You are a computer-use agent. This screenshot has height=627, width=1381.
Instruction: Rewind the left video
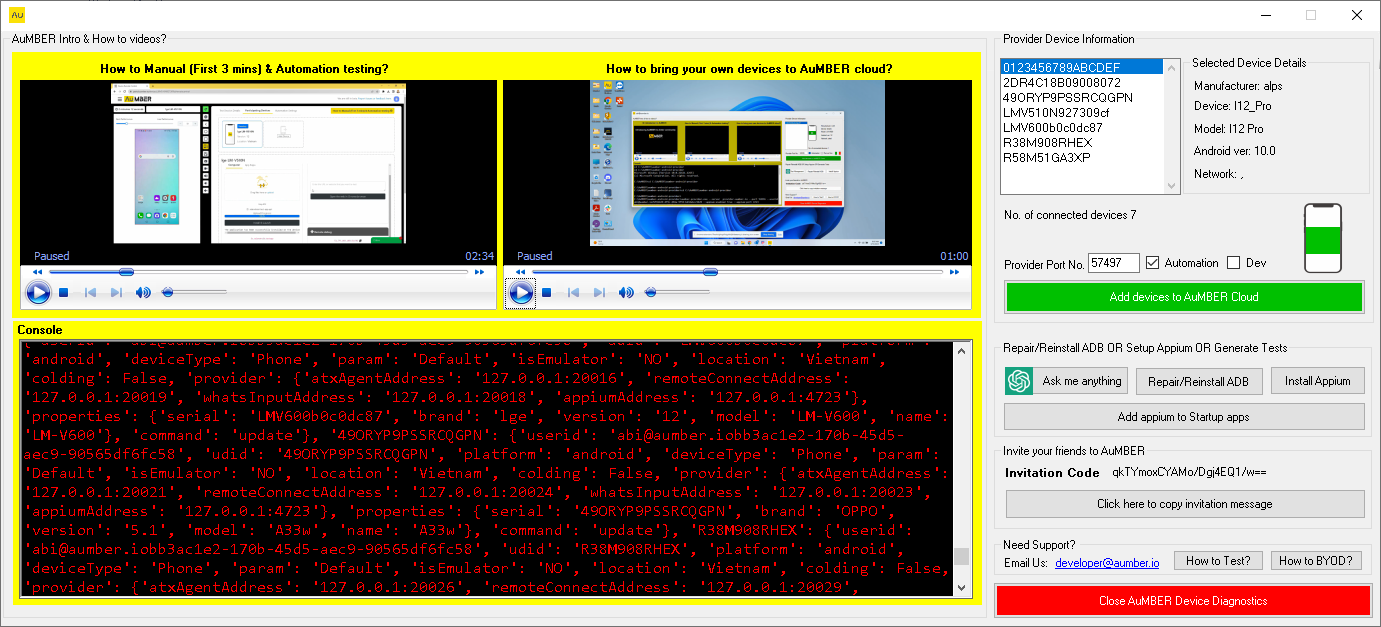tap(37, 272)
